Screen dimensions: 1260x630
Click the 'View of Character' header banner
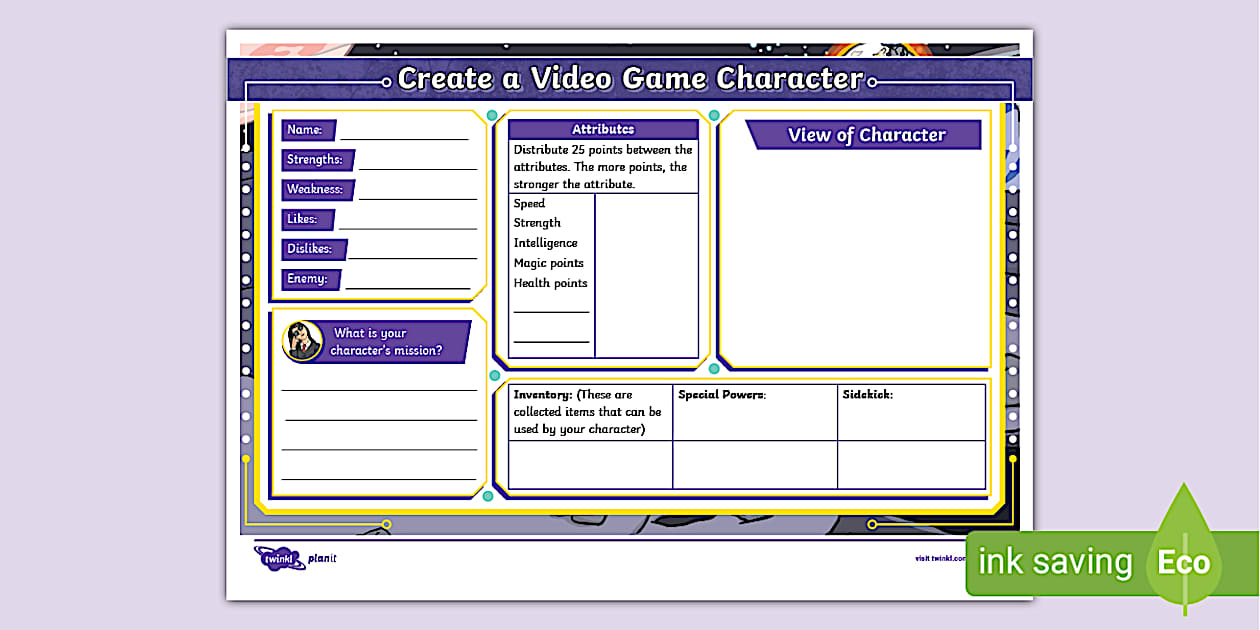[x=866, y=135]
